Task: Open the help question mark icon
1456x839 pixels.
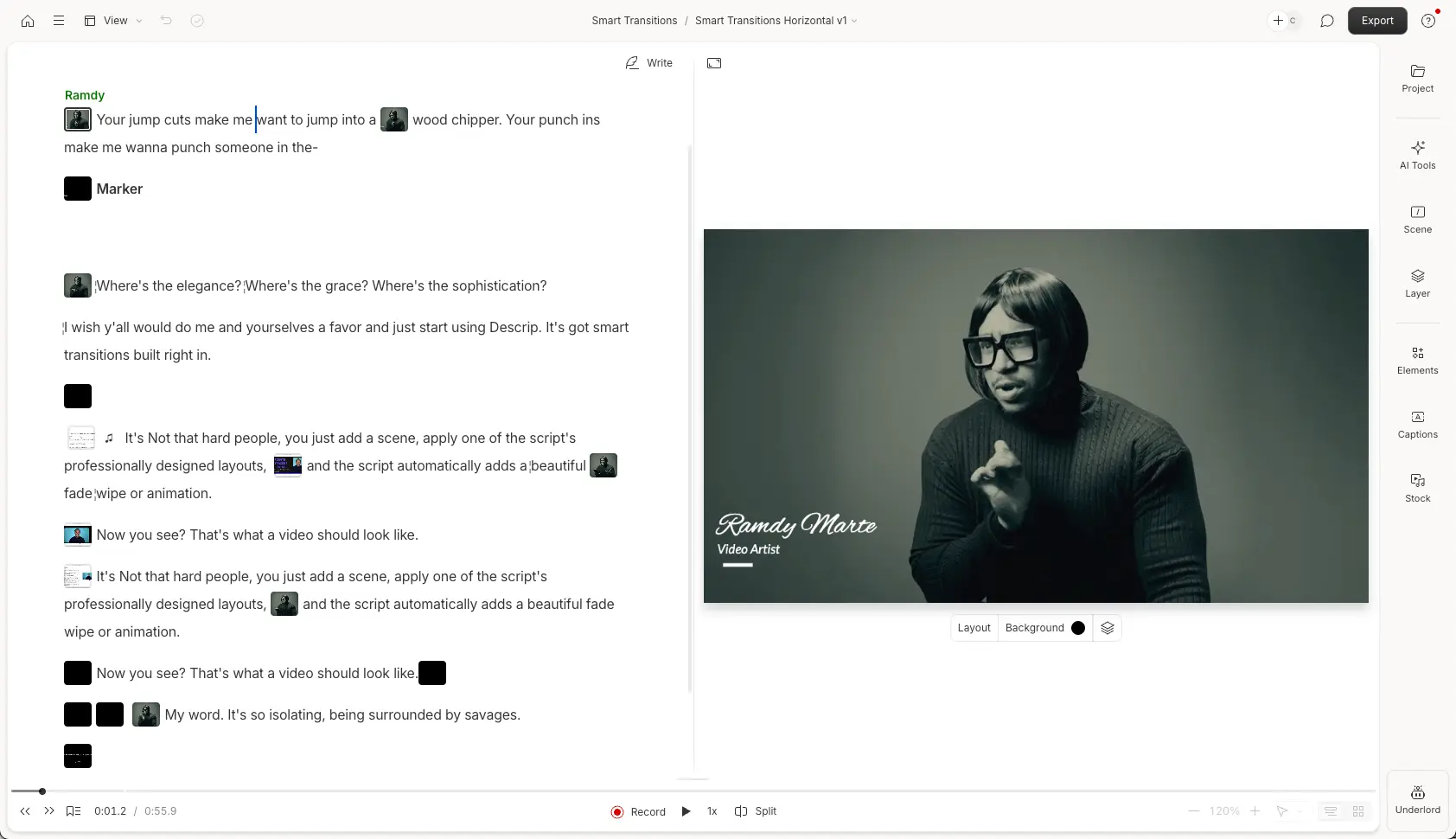Action: 1428,21
